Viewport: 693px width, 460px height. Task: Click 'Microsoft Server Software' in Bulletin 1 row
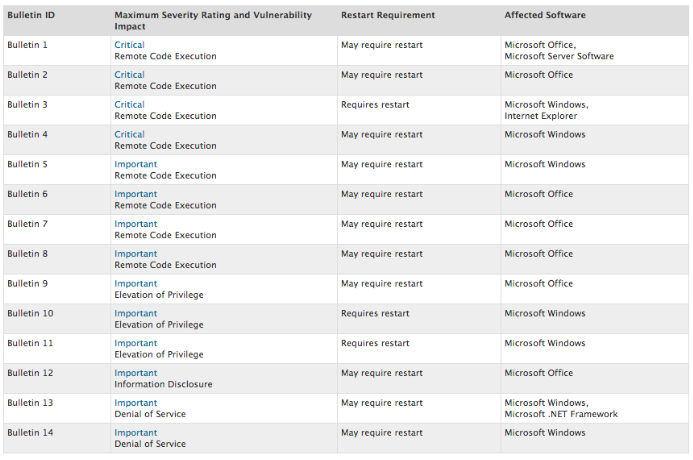559,56
